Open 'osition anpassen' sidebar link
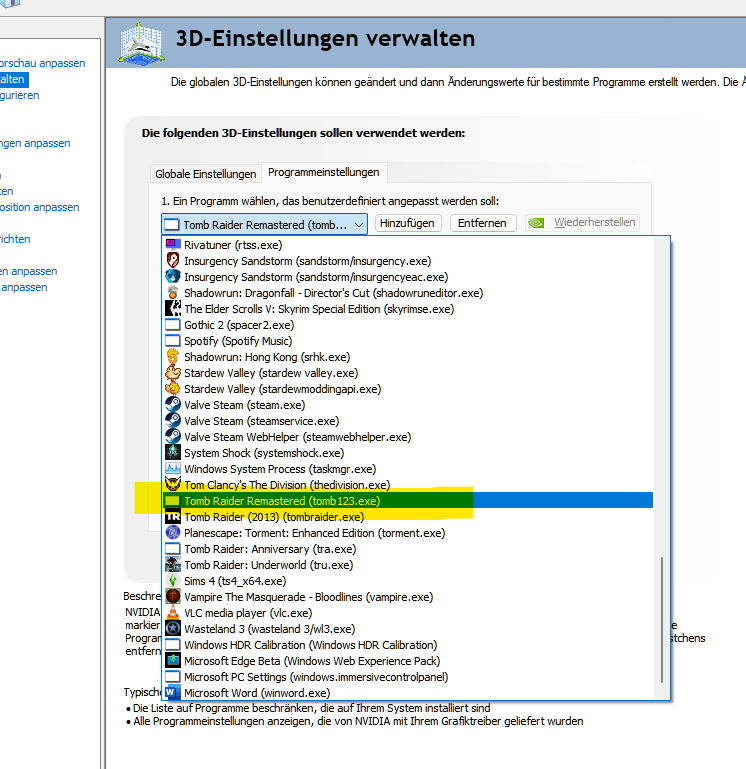 pos(39,207)
